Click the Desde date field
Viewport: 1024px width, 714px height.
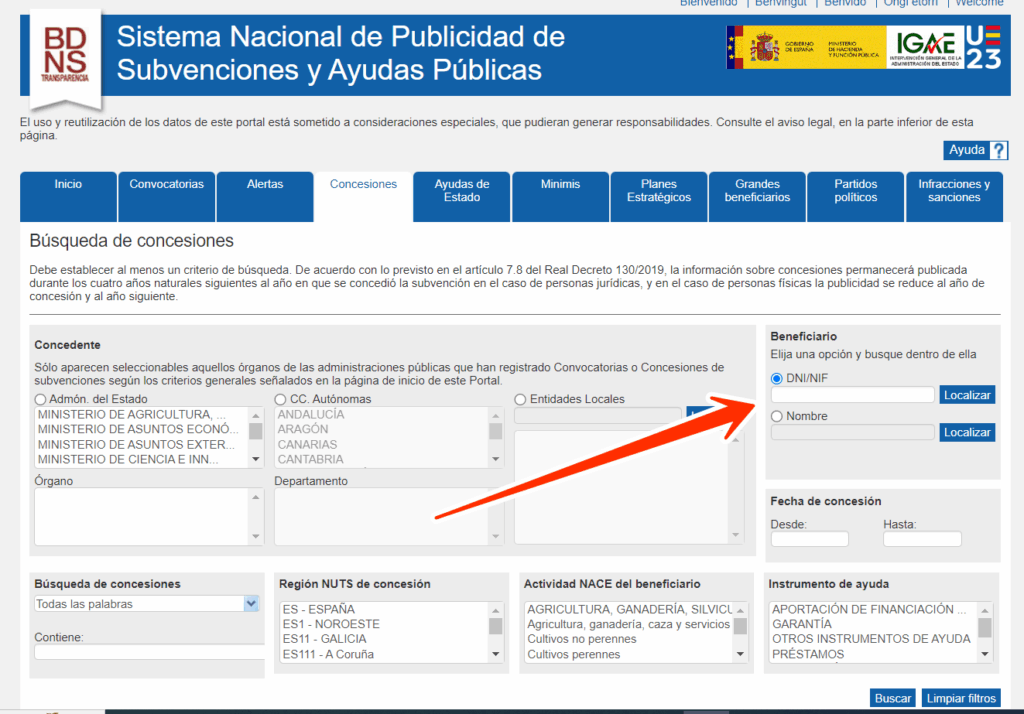click(x=810, y=539)
